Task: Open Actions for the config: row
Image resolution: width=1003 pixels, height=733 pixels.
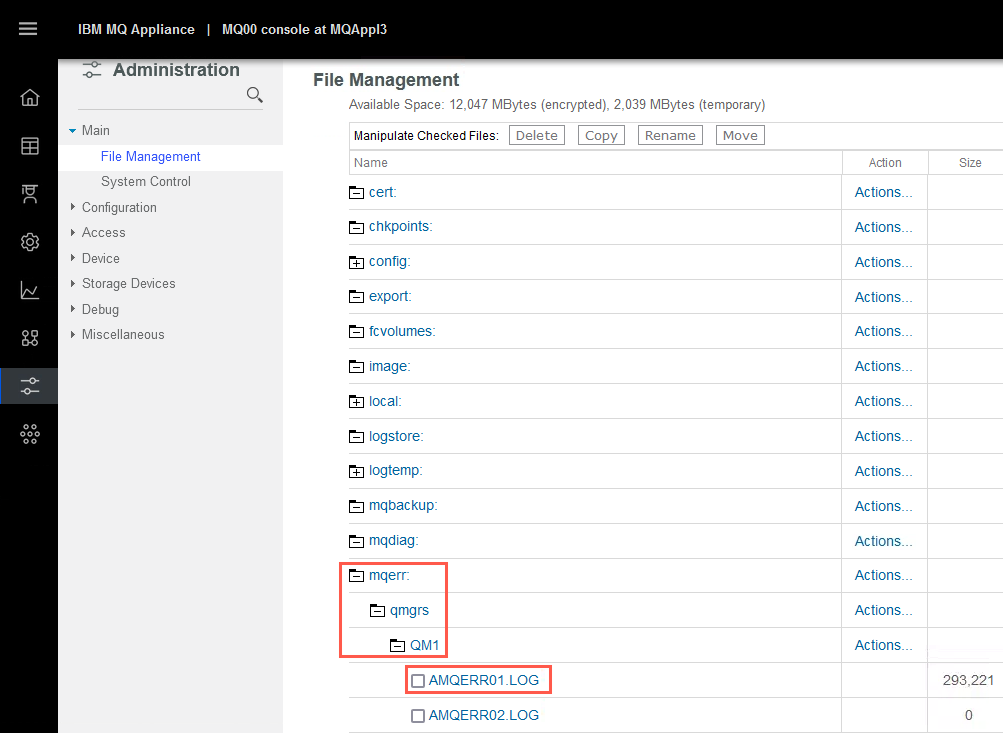Action: pyautogui.click(x=883, y=262)
